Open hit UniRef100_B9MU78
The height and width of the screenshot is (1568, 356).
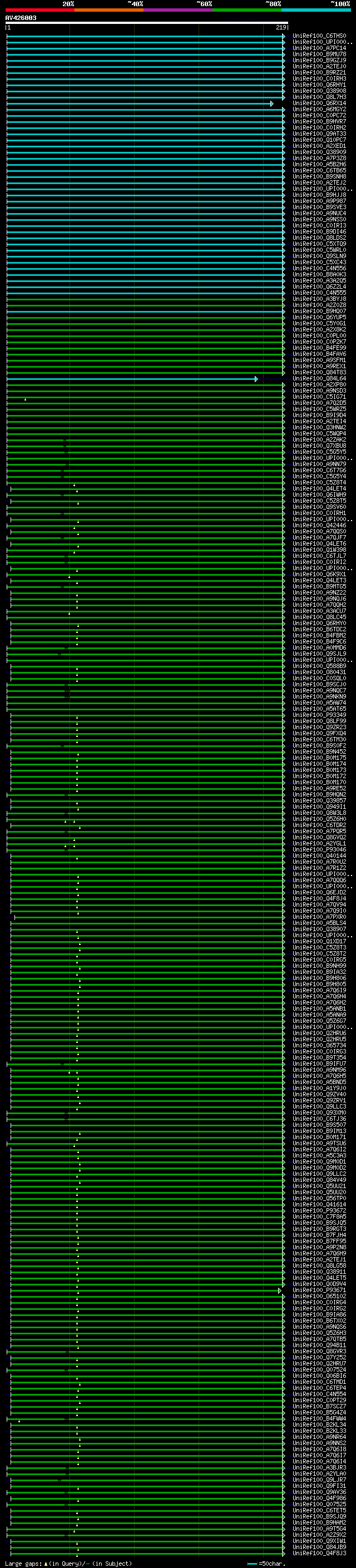[x=319, y=54]
